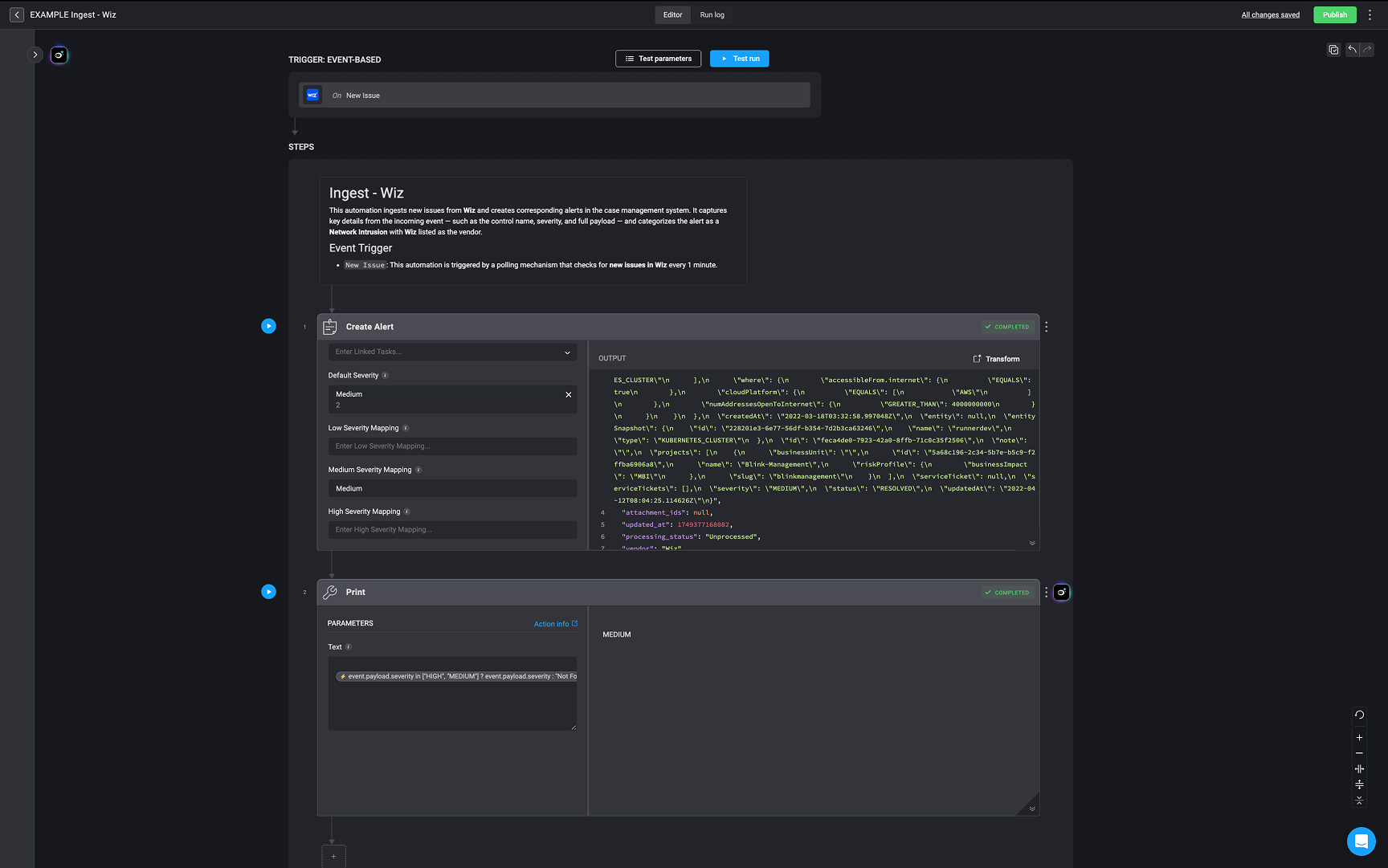Redo the last change
This screenshot has height=868, width=1388.
pyautogui.click(x=1367, y=50)
